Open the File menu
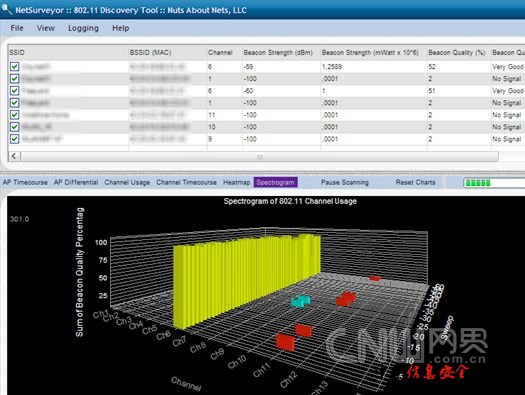Image resolution: width=525 pixels, height=395 pixels. (x=17, y=28)
